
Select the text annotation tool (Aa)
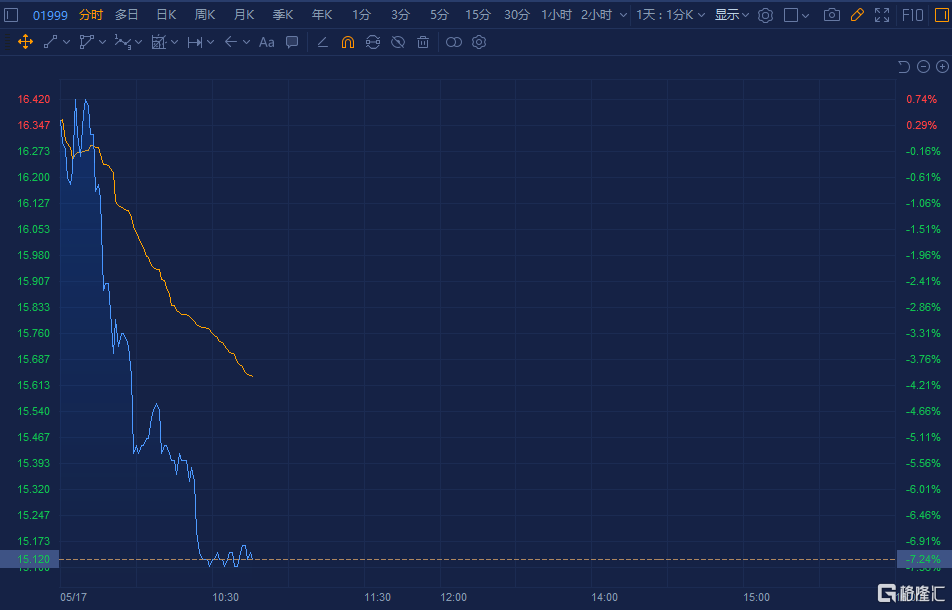266,42
